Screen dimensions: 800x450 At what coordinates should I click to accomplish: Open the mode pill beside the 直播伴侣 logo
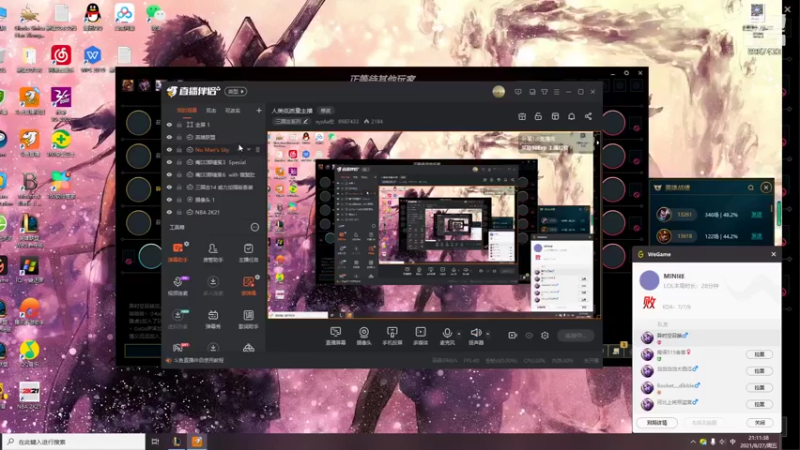(x=236, y=91)
